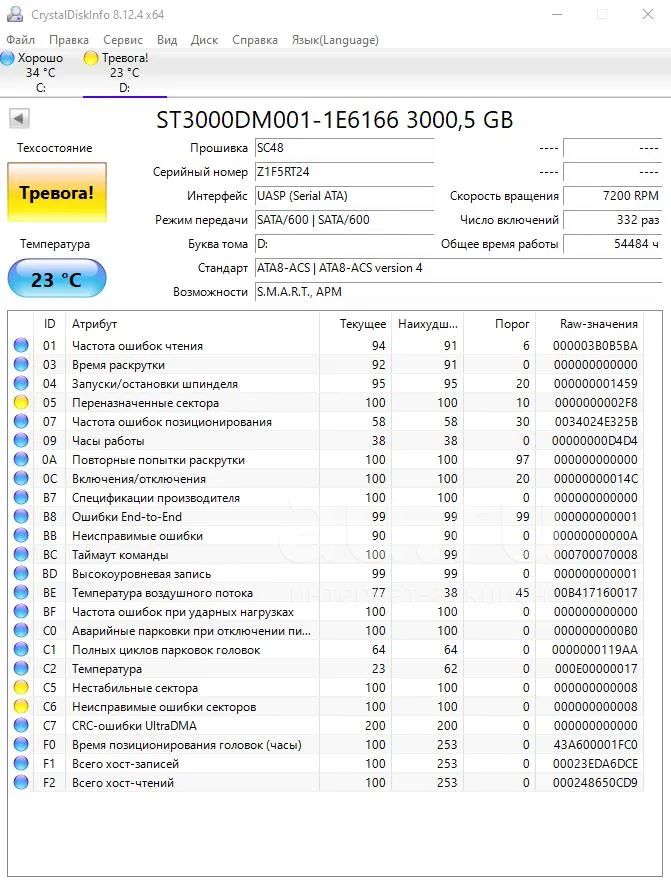Image resolution: width=671 pixels, height=883 pixels.
Task: Open the Язык(Language) menu
Action: pos(335,40)
